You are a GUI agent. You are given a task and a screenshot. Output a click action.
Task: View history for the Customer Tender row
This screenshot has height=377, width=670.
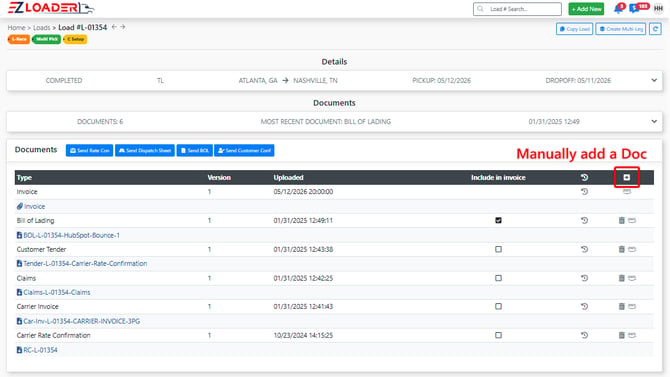[585, 249]
